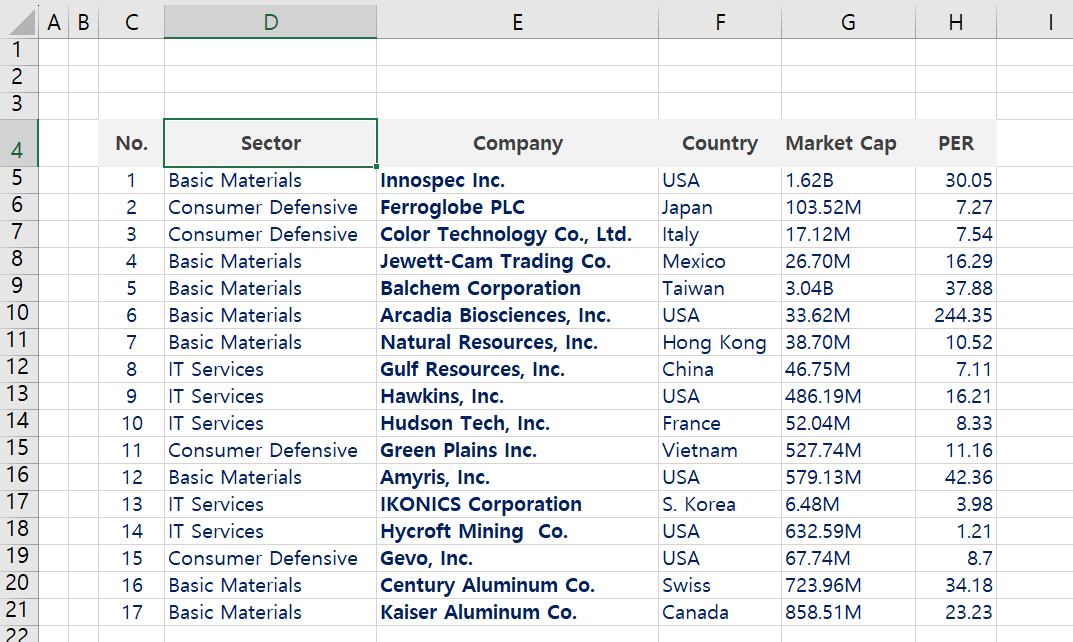The height and width of the screenshot is (642, 1073).
Task: Click the 'Mexico' country cell
Action: [720, 261]
